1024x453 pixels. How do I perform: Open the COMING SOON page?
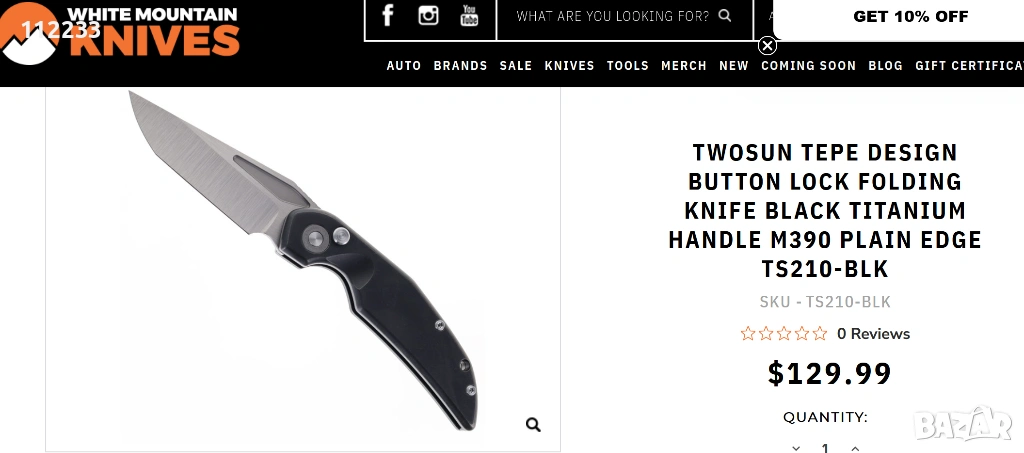point(808,65)
